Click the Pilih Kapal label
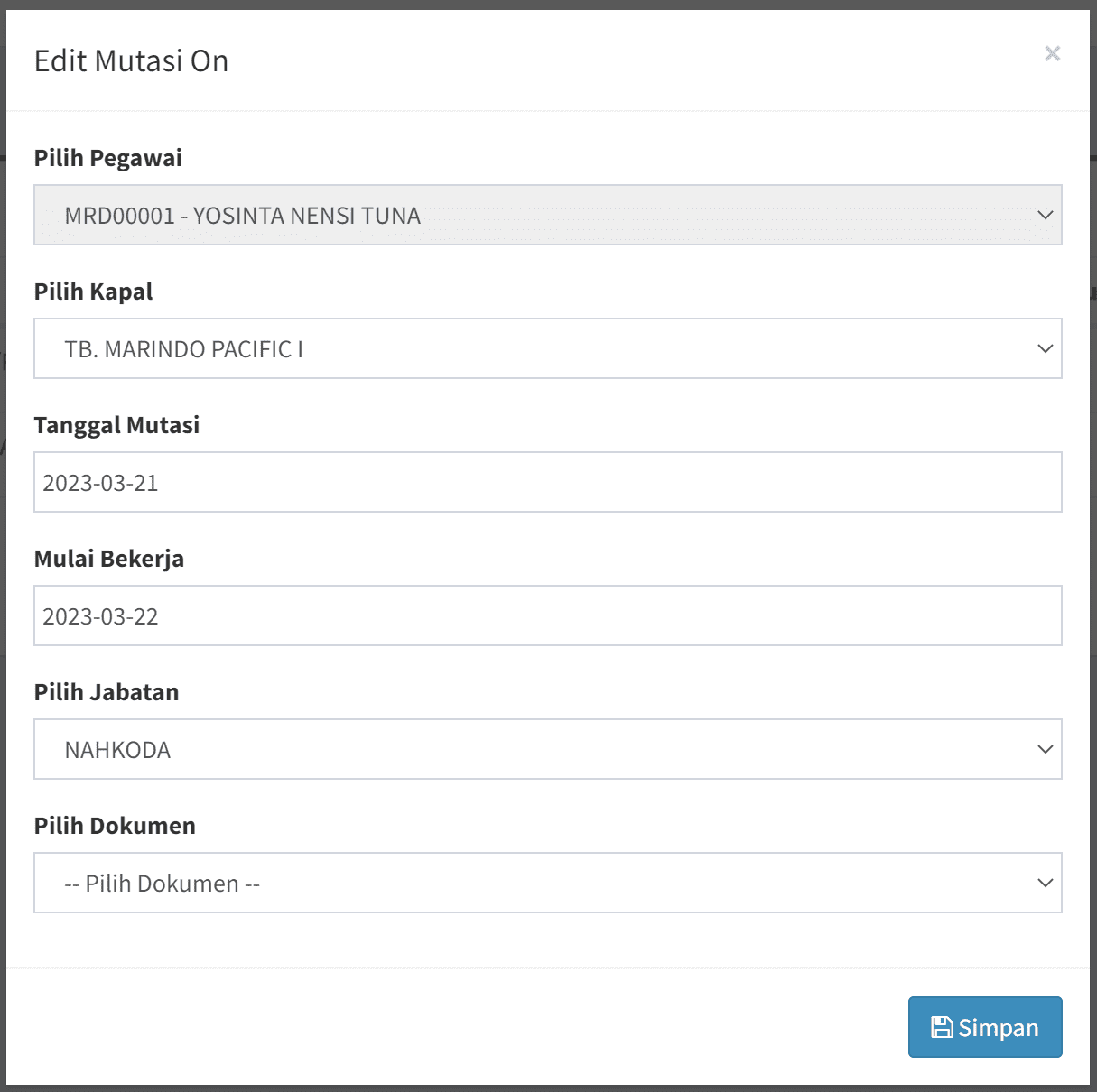The height and width of the screenshot is (1092, 1097). click(94, 292)
